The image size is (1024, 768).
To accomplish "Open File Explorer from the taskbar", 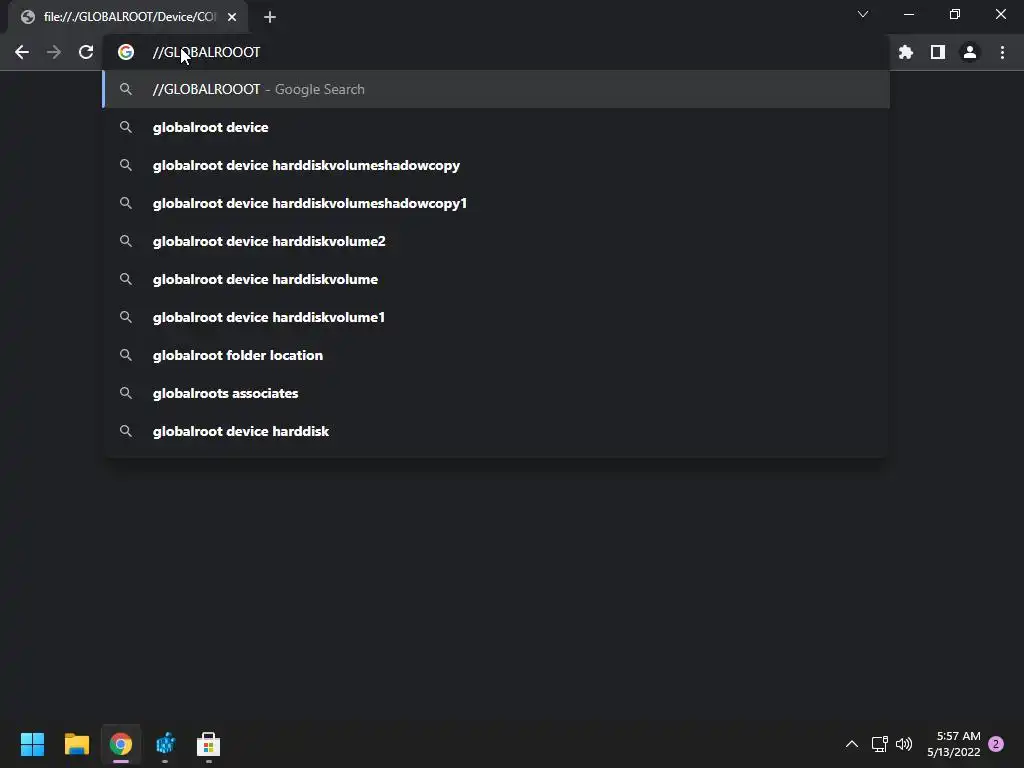I will (76, 744).
